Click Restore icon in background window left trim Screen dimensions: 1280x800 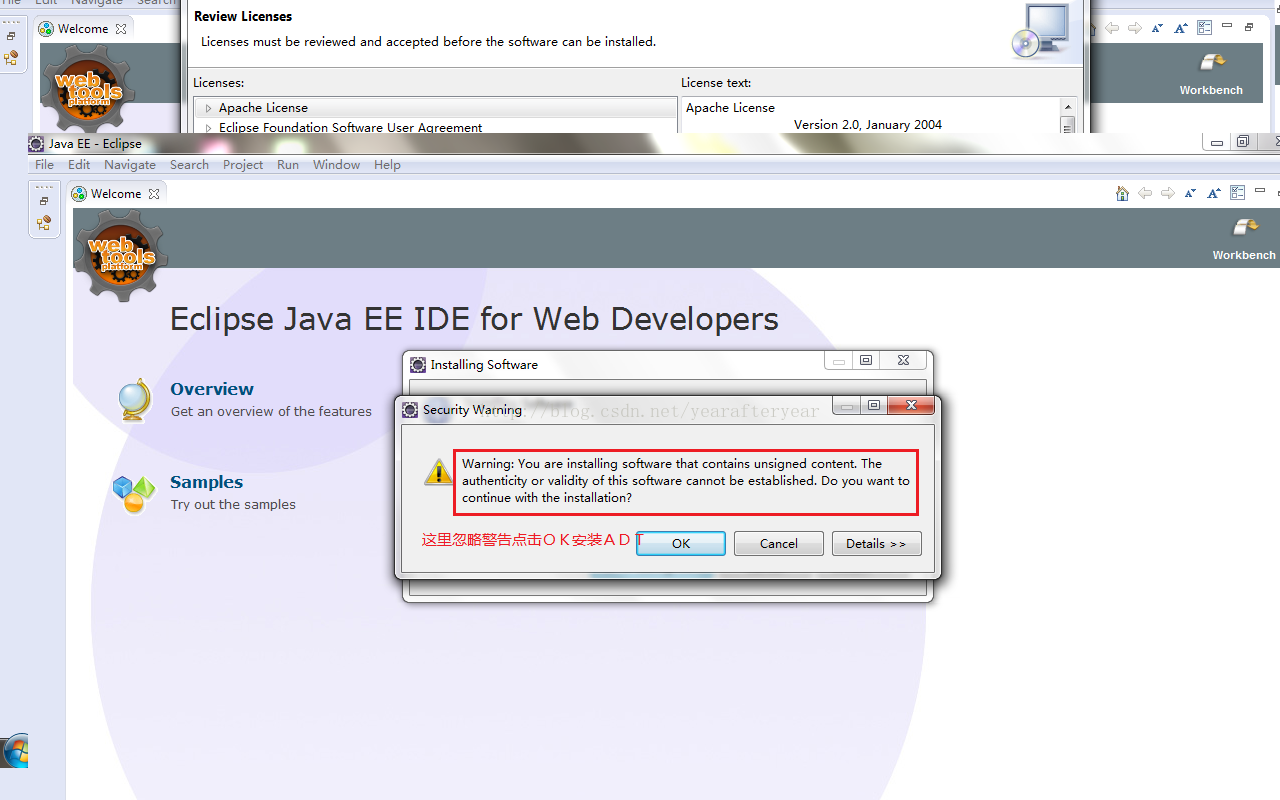coord(11,36)
